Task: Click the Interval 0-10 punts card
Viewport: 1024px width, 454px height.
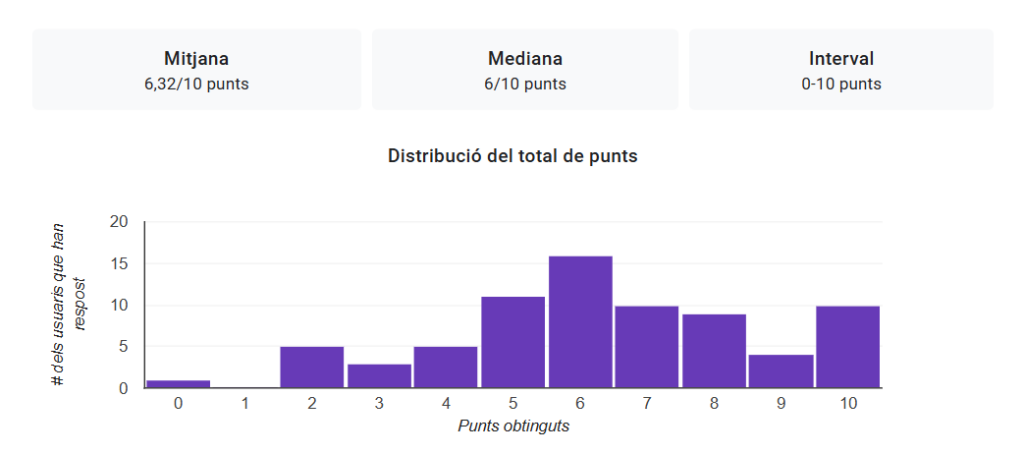Action: pos(841,70)
